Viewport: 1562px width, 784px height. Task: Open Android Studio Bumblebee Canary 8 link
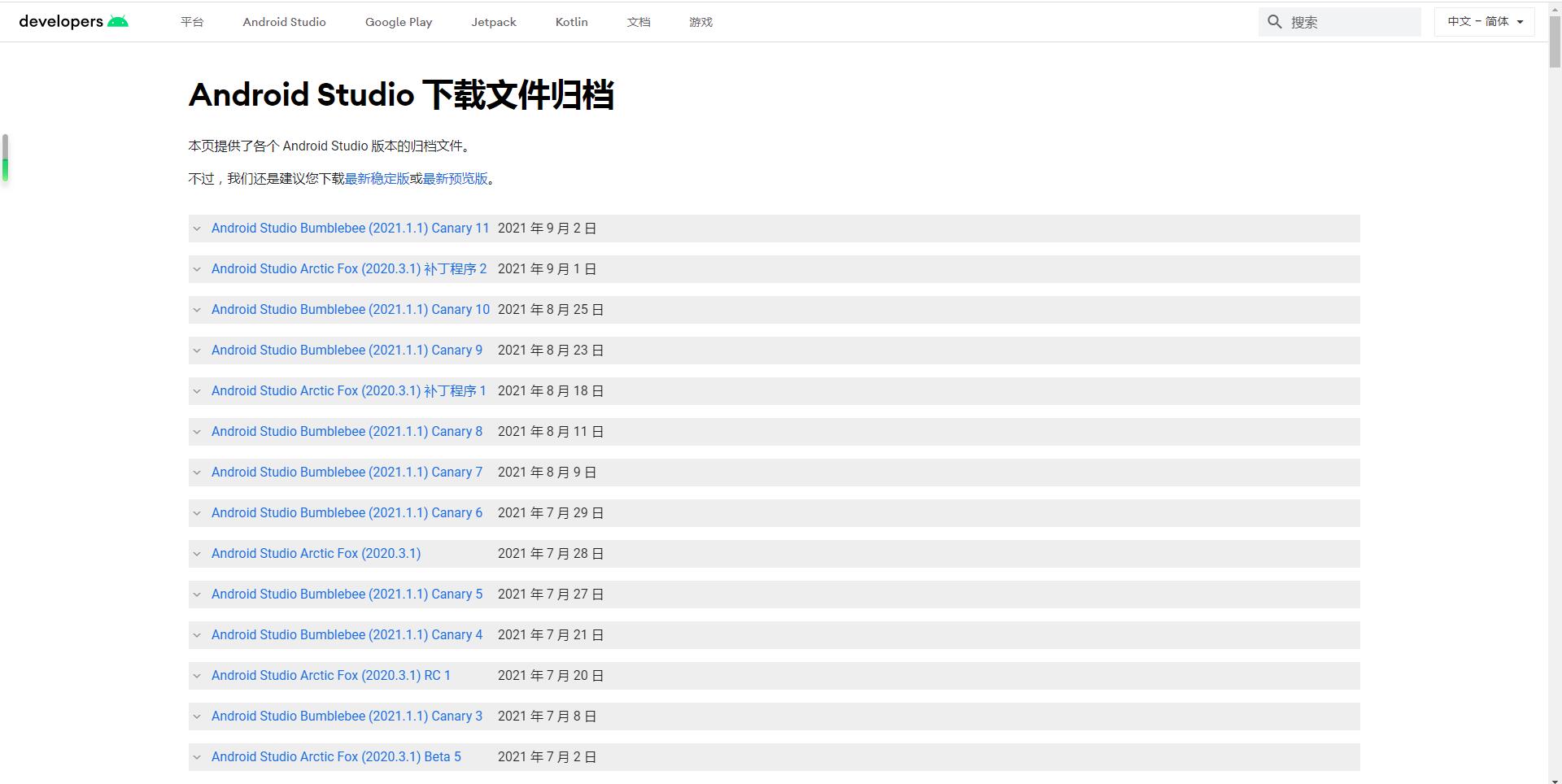[x=347, y=432]
